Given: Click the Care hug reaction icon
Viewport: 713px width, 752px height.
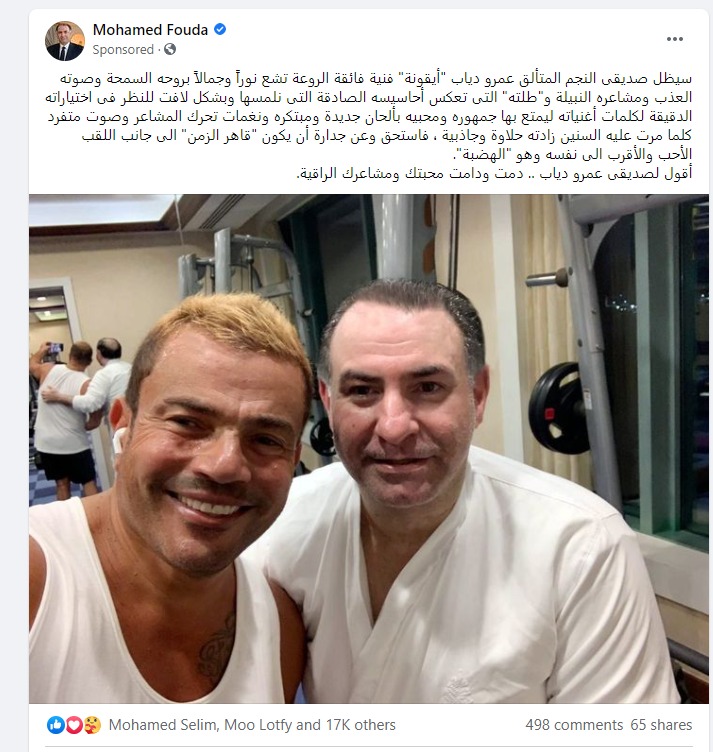Looking at the screenshot, I should point(92,725).
